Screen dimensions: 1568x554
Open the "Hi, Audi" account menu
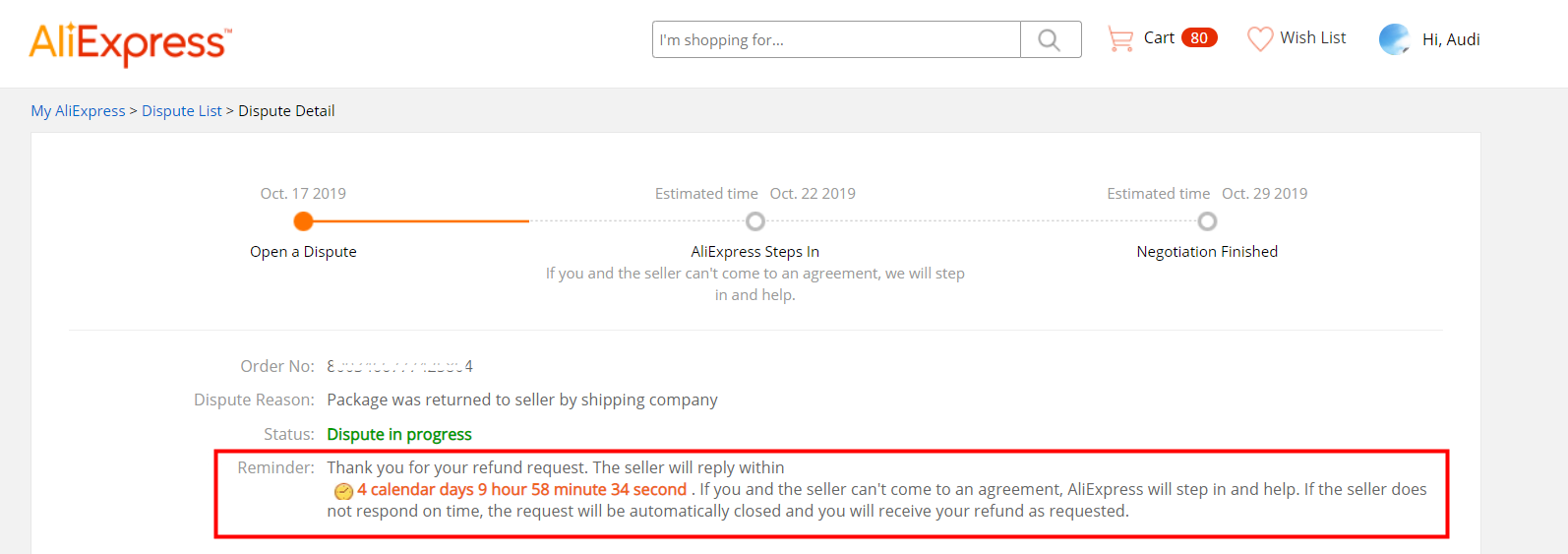point(1451,39)
